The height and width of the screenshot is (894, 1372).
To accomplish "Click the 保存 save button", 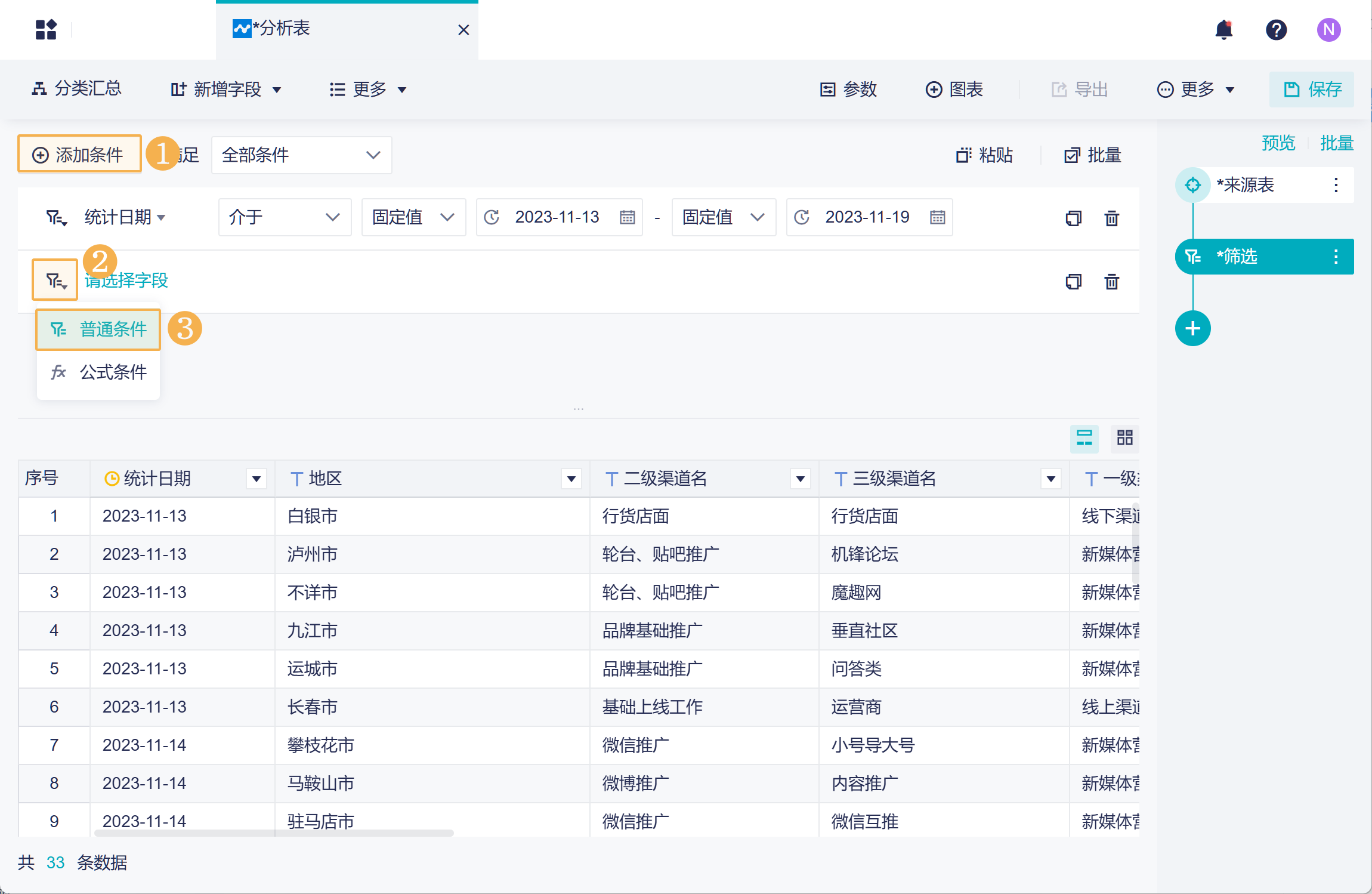I will click(1311, 90).
